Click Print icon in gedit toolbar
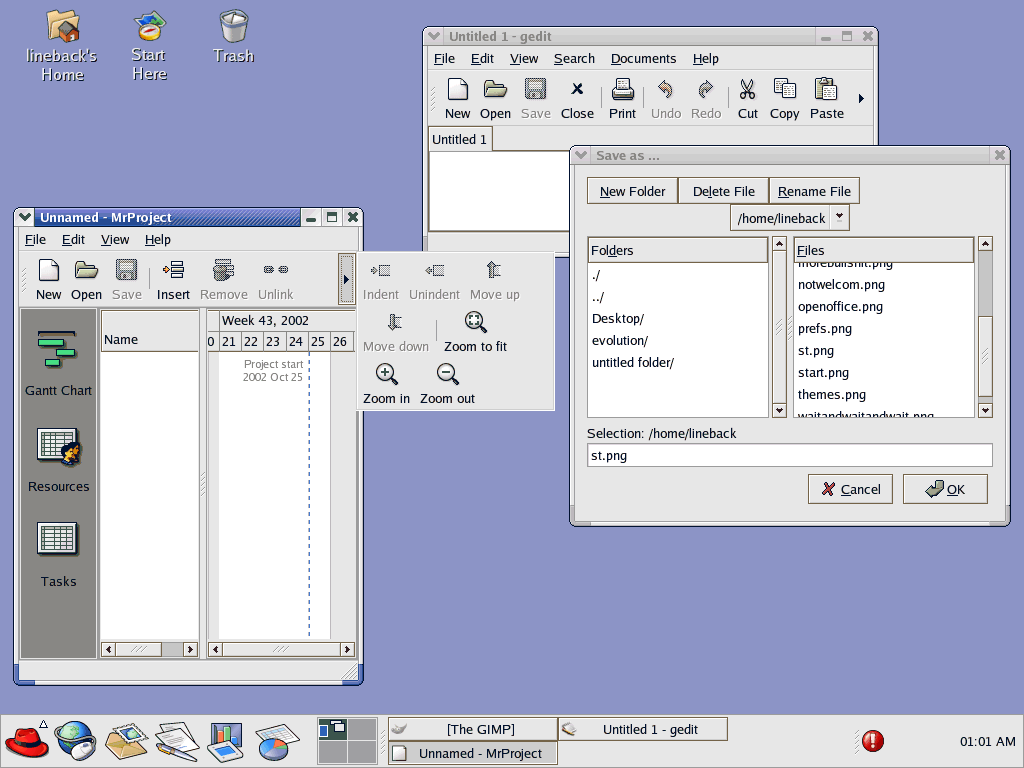 (622, 89)
